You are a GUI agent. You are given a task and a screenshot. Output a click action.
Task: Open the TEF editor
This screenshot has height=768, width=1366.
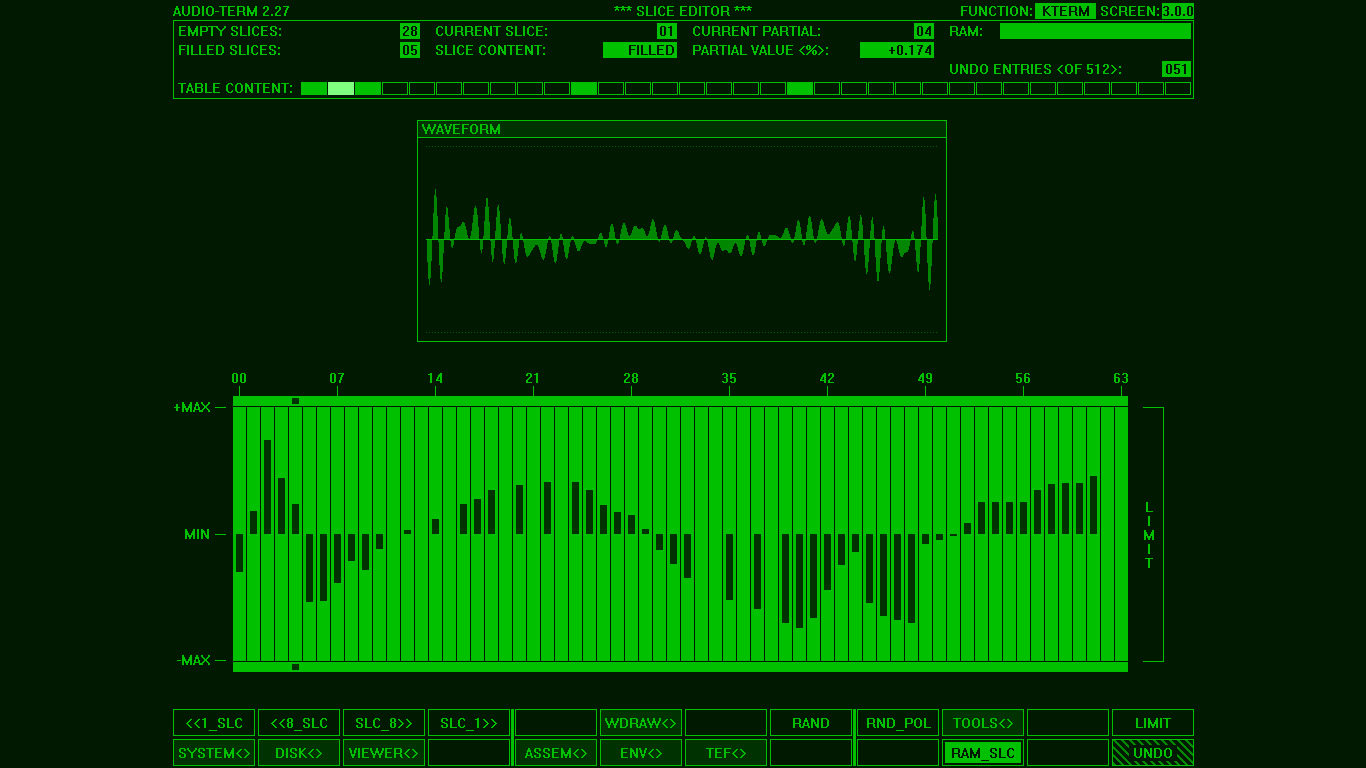[726, 752]
